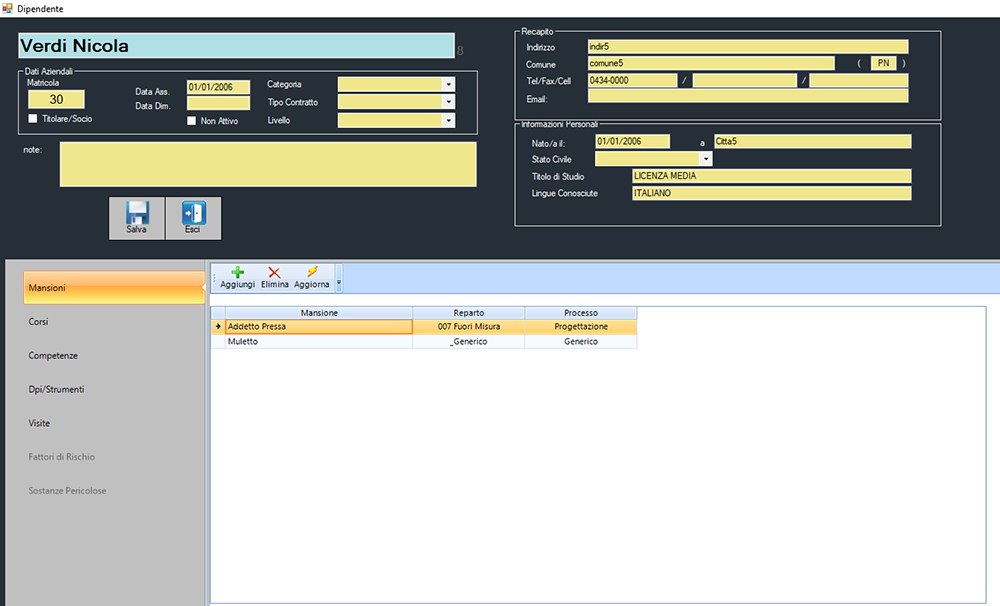1000x606 pixels.
Task: Click the Verdi Nicola name field
Action: coord(236,46)
